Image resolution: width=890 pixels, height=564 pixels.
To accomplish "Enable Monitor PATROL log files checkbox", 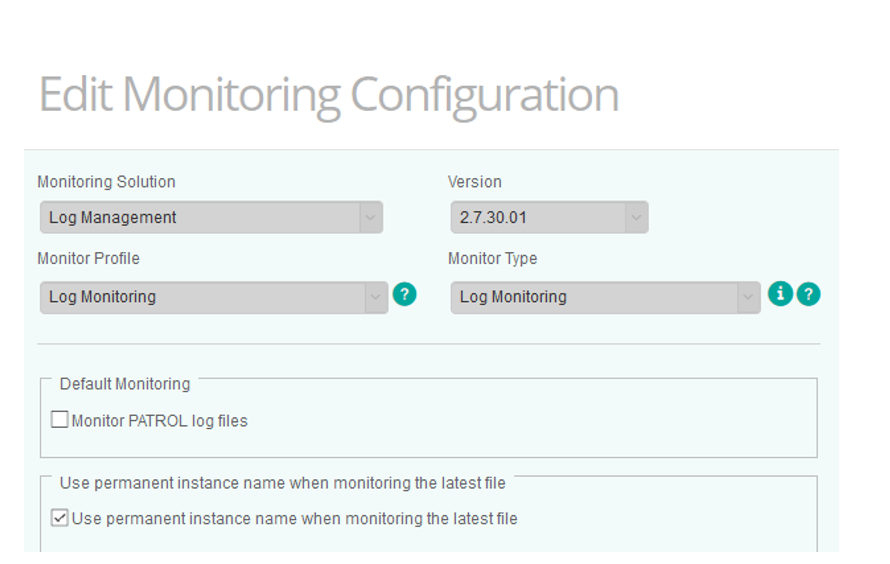I will pyautogui.click(x=60, y=420).
